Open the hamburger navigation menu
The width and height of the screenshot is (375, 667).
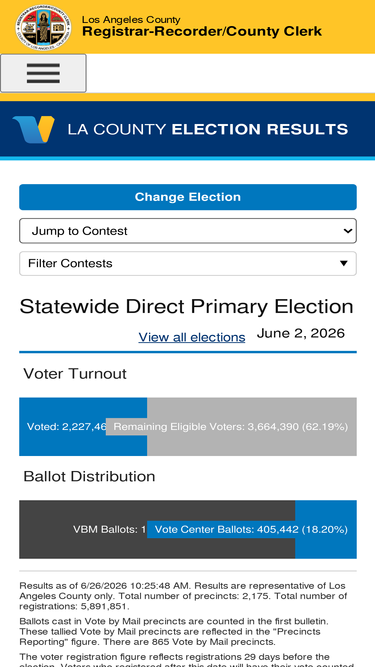43,73
